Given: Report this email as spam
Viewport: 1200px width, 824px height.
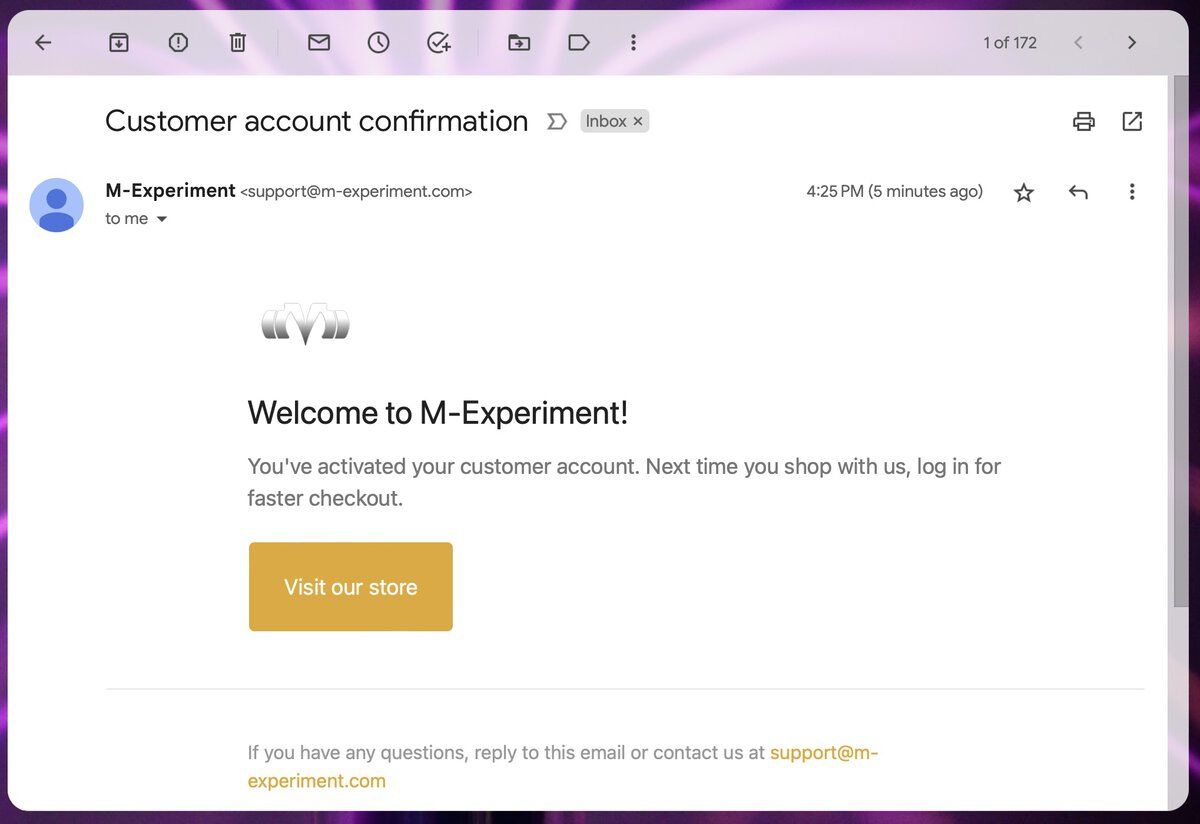Looking at the screenshot, I should 178,42.
